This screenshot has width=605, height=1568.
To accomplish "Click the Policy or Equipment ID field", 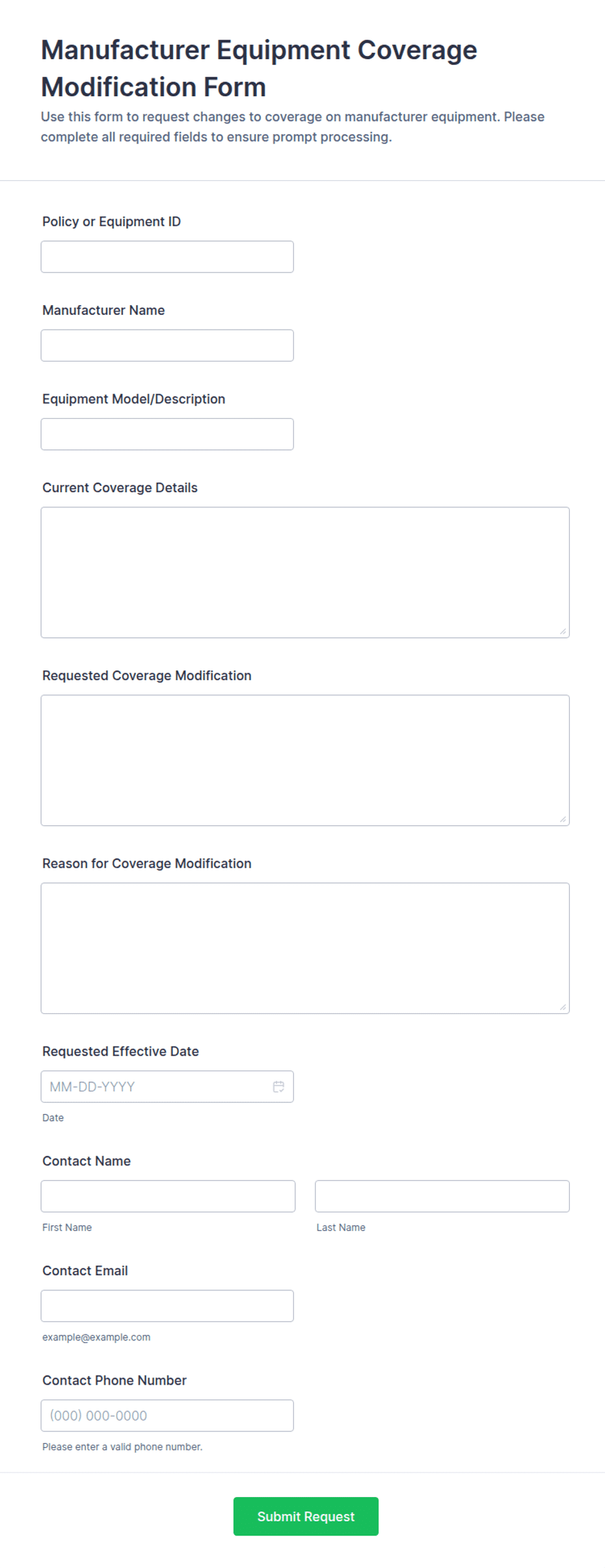I will [167, 257].
